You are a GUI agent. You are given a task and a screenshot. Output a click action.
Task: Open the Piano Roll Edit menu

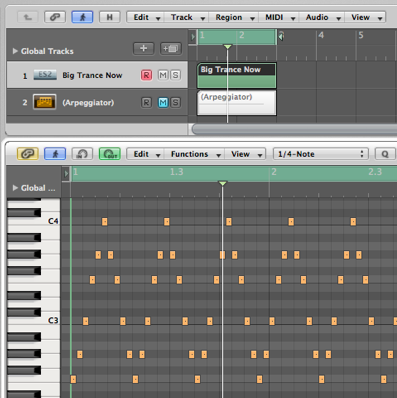click(146, 154)
